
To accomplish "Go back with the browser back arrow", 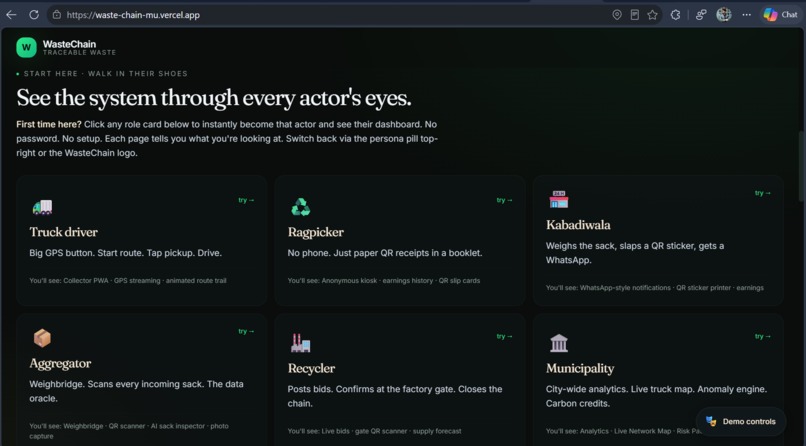I will 11,15.
